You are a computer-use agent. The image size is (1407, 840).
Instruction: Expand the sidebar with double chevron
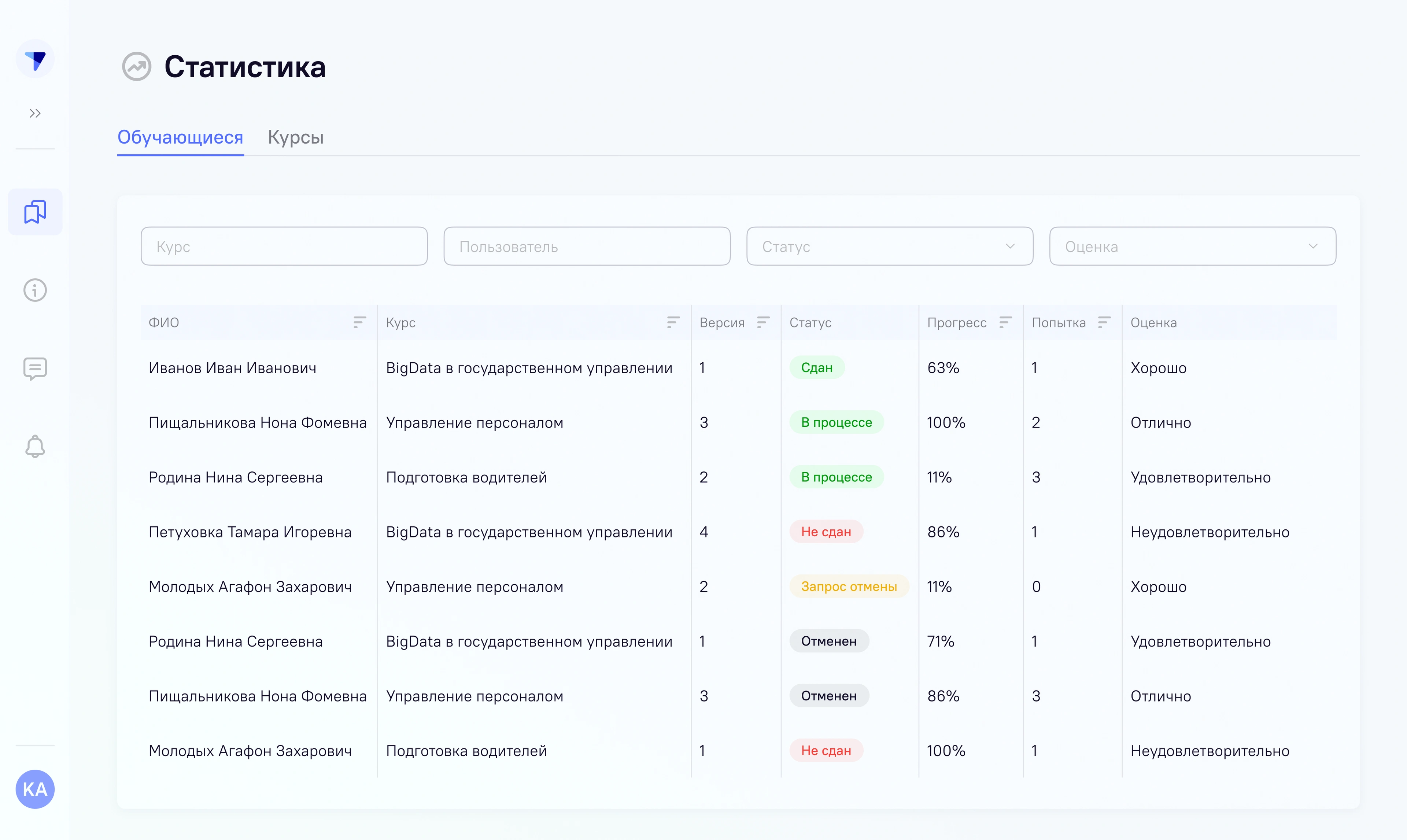[x=35, y=113]
